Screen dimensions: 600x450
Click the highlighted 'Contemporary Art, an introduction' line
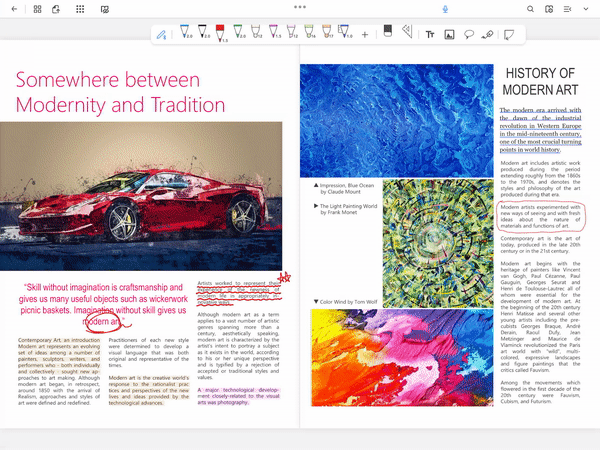pyautogui.click(x=59, y=340)
